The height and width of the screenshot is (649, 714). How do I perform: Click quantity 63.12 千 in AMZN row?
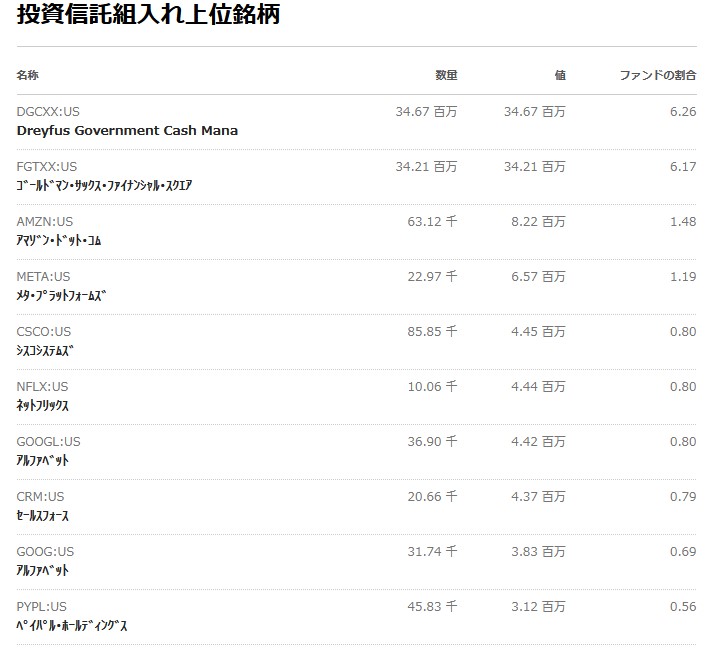(432, 222)
